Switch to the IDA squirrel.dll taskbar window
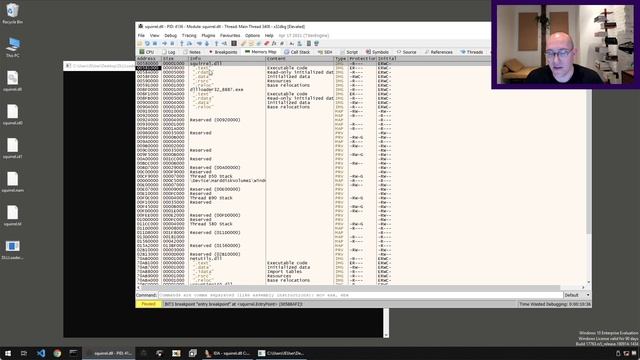The width and height of the screenshot is (640, 360). pos(227,353)
